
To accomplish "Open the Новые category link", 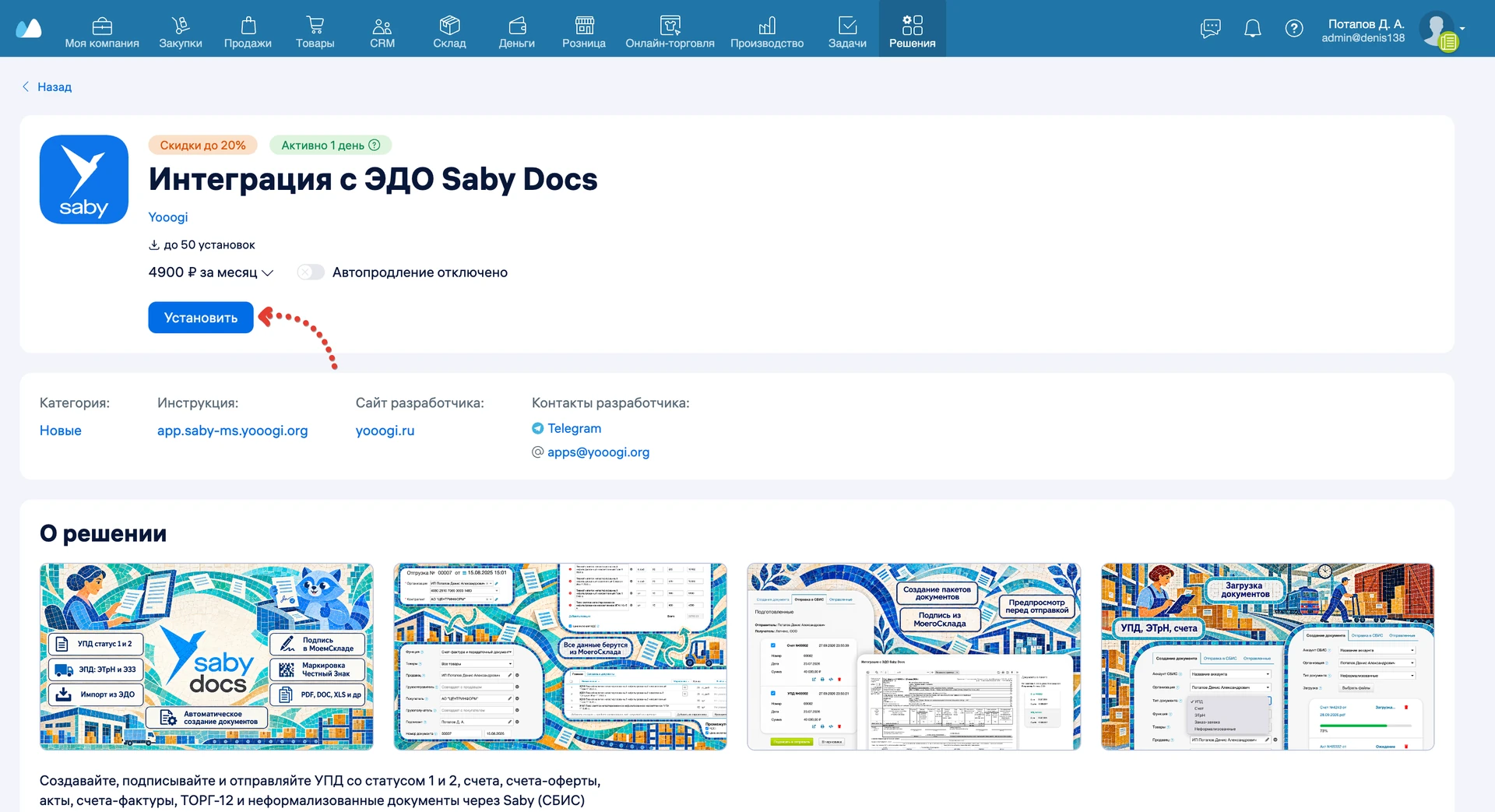I will (x=61, y=431).
